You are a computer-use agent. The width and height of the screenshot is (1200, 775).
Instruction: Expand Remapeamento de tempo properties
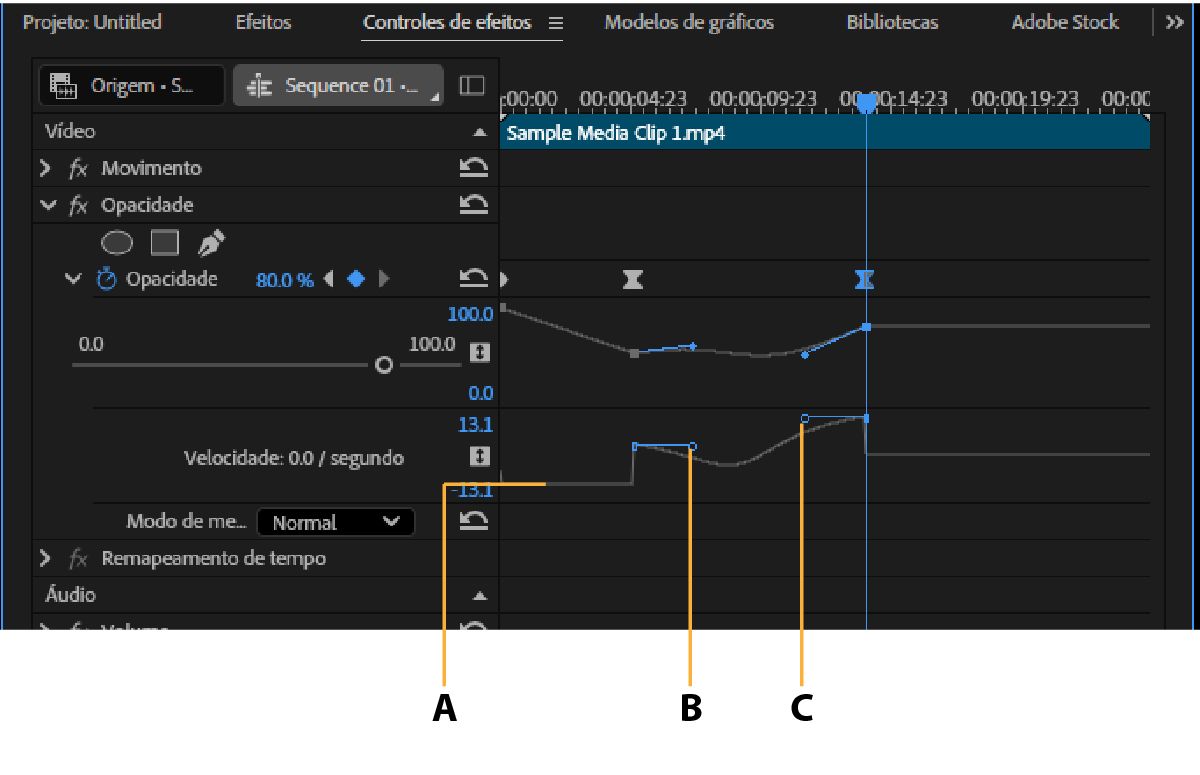coord(45,558)
